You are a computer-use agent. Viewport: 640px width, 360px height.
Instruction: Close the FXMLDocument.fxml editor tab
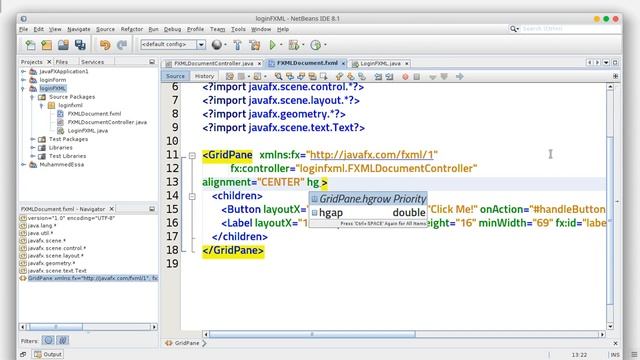(343, 63)
